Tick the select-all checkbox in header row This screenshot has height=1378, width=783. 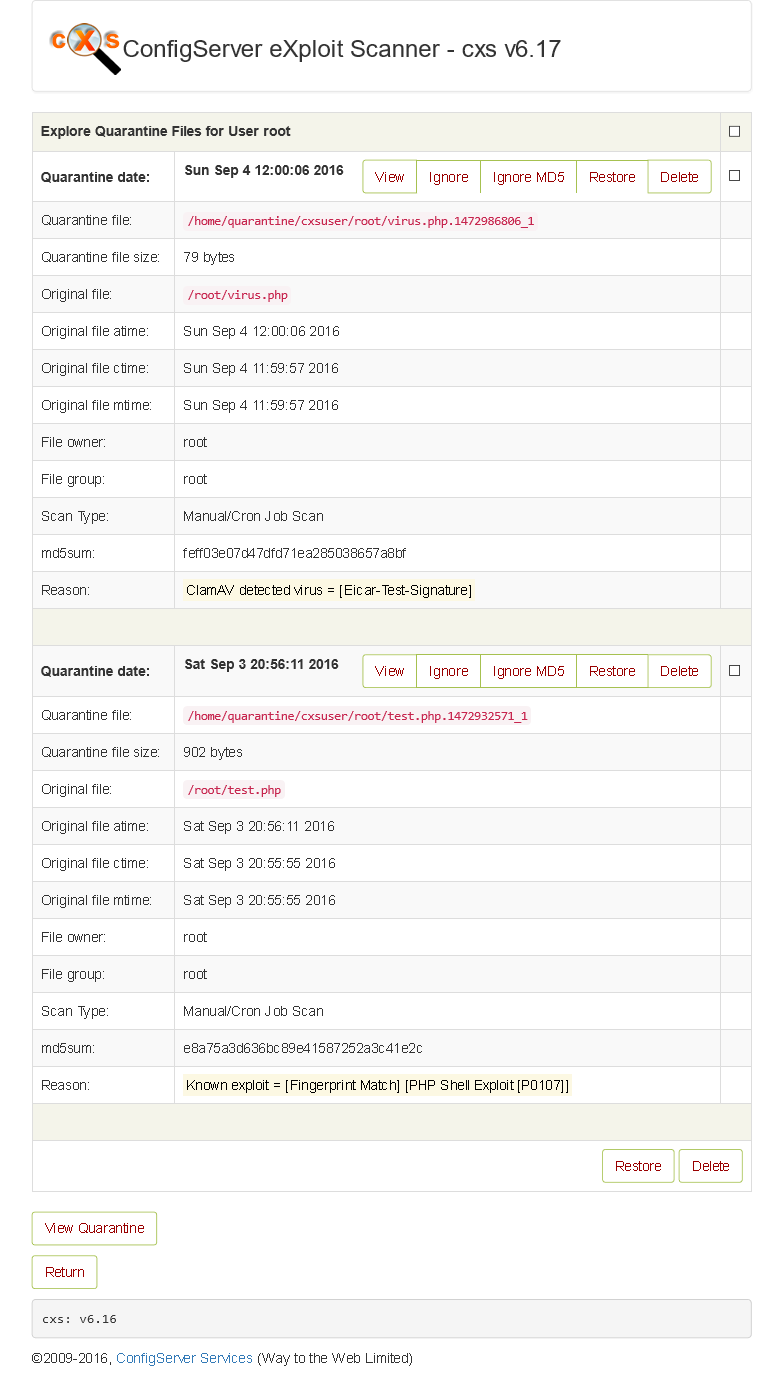pyautogui.click(x=734, y=131)
